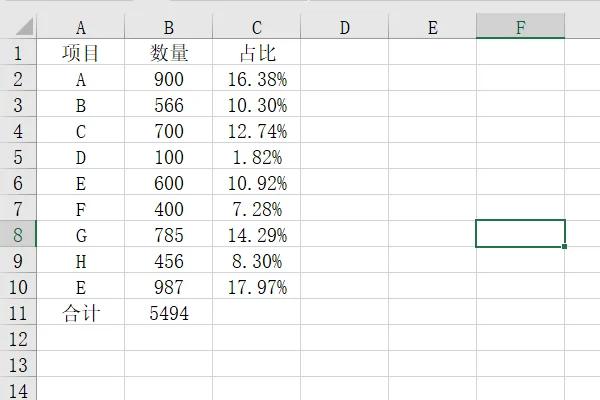
Task: Click percentage cell 10.92%
Action: (256, 182)
